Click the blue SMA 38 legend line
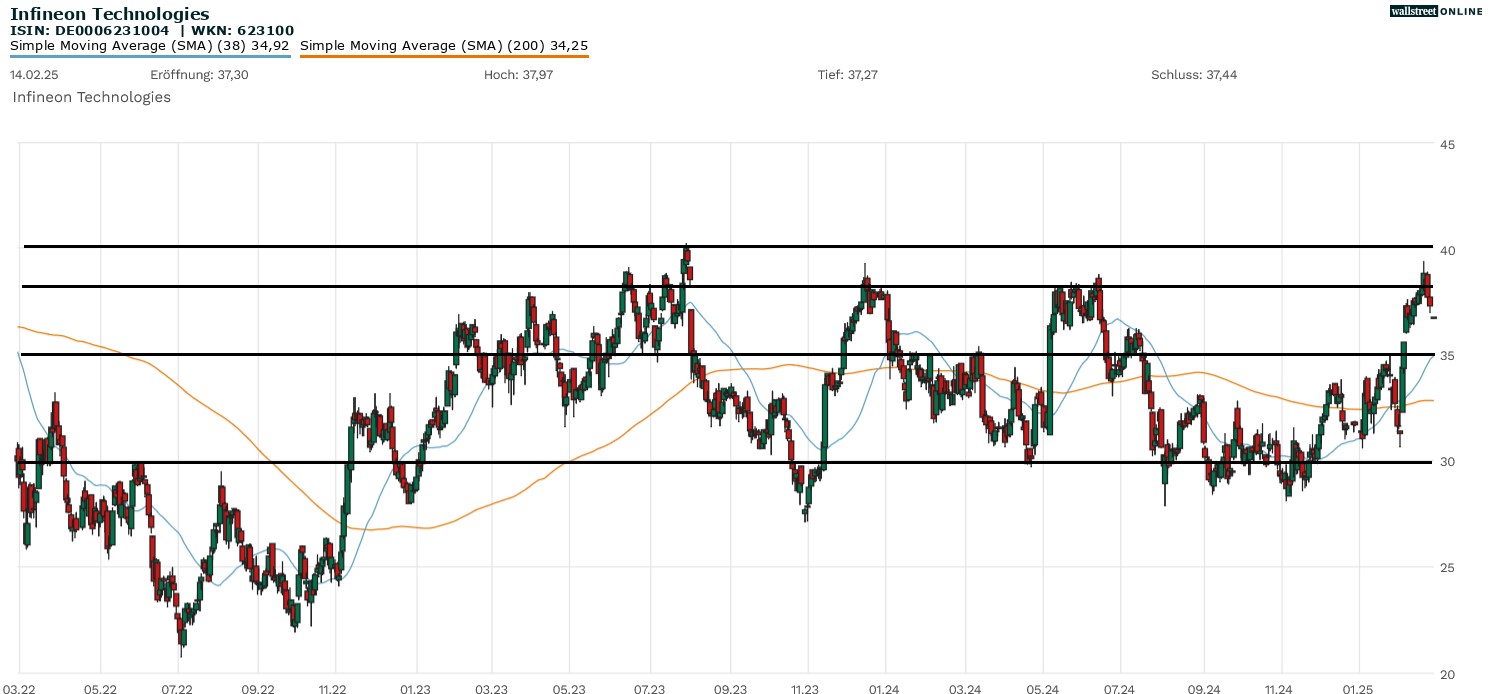 point(150,56)
